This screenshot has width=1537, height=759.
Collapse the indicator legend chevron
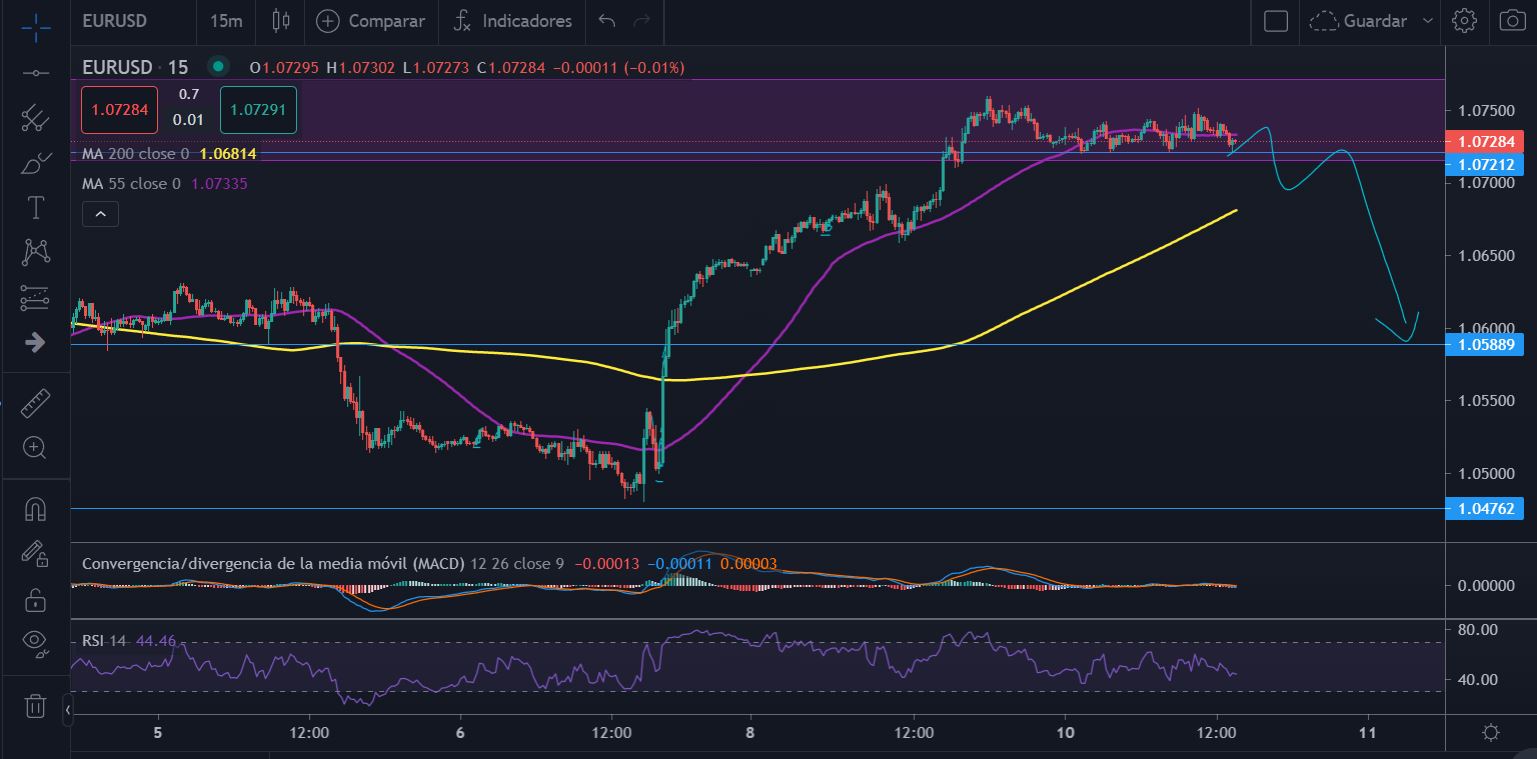point(102,213)
